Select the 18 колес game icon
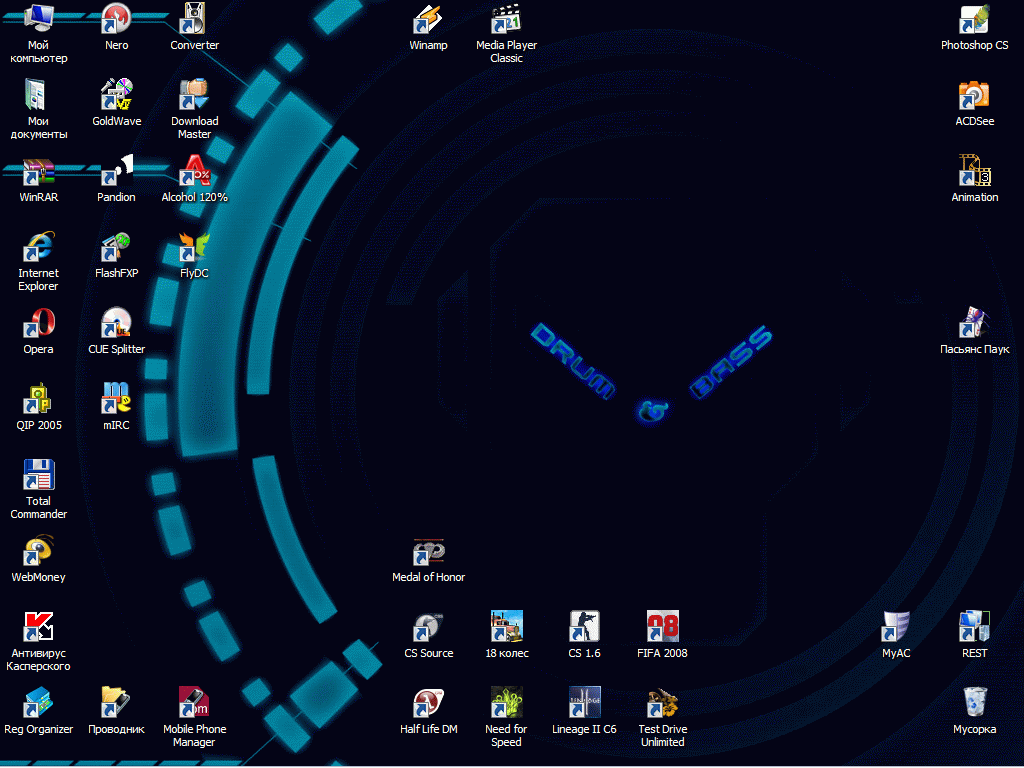The height and width of the screenshot is (768, 1024). point(506,626)
